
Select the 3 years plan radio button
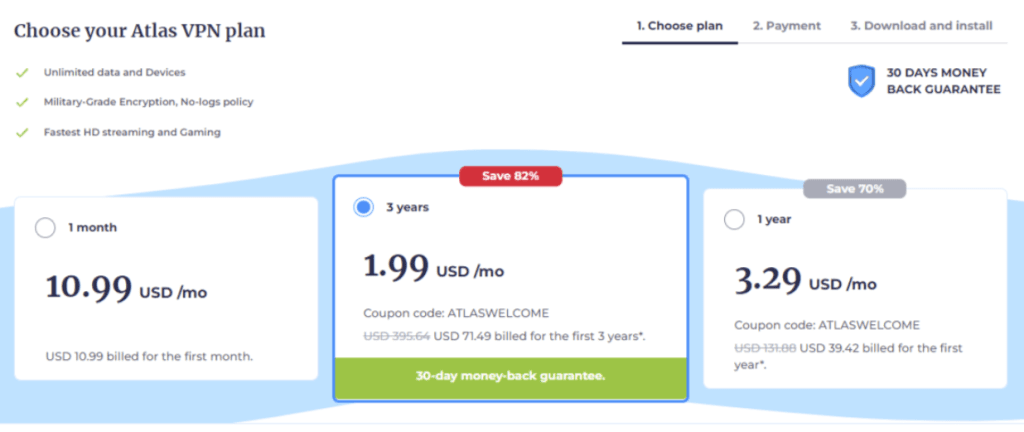(363, 208)
